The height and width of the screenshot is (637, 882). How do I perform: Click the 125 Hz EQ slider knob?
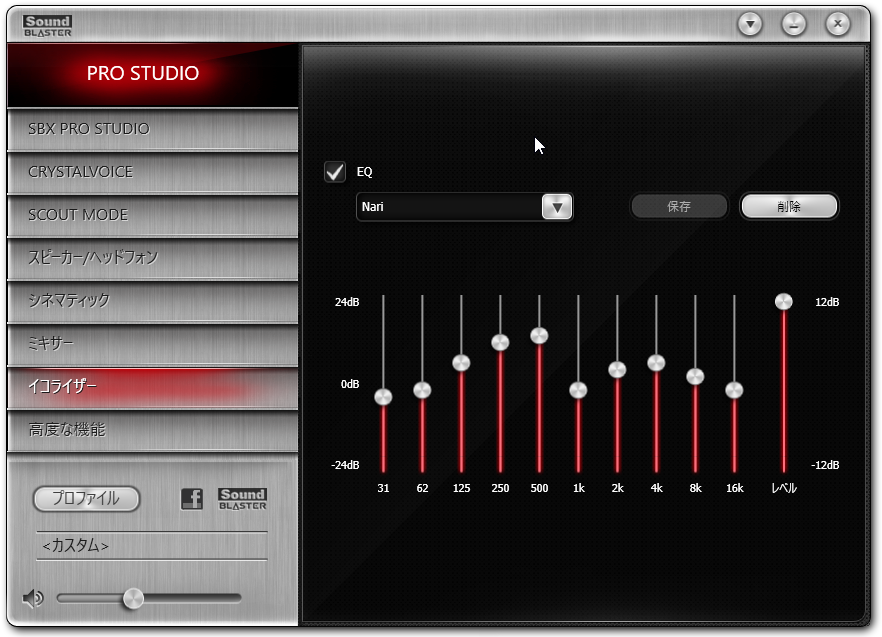[461, 363]
